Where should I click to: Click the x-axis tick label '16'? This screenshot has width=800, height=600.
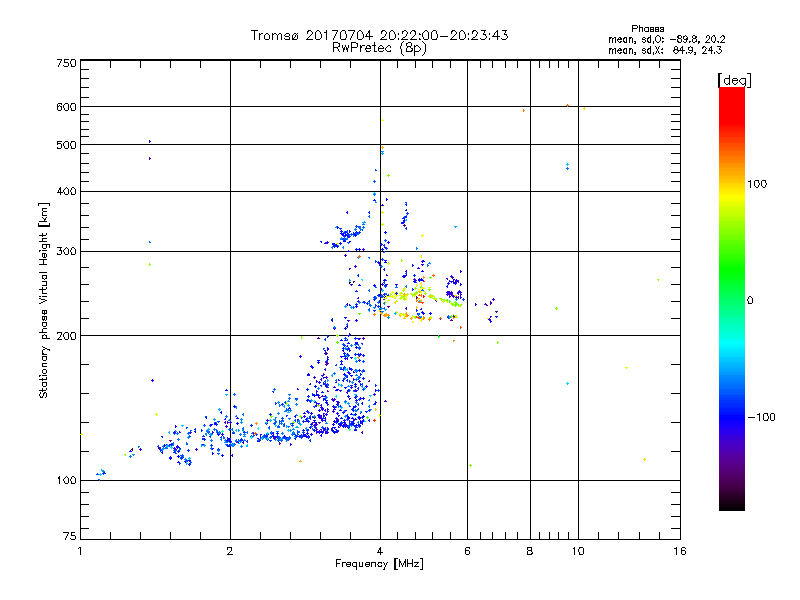(x=680, y=551)
